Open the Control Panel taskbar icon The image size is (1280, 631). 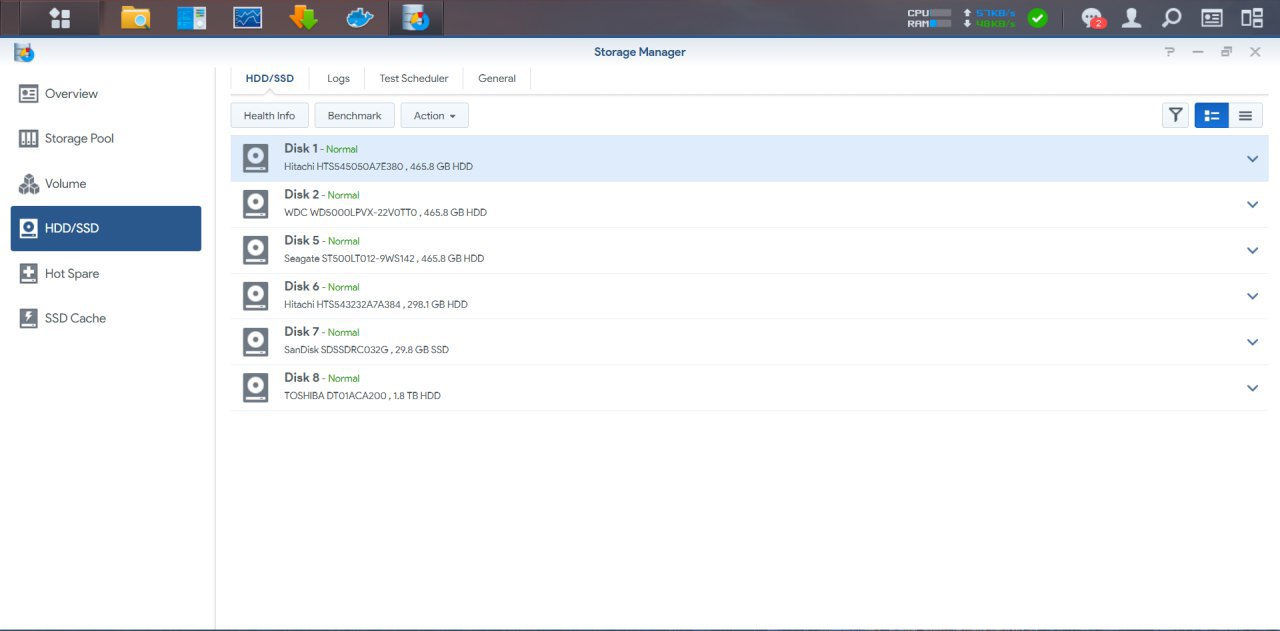pyautogui.click(x=191, y=18)
